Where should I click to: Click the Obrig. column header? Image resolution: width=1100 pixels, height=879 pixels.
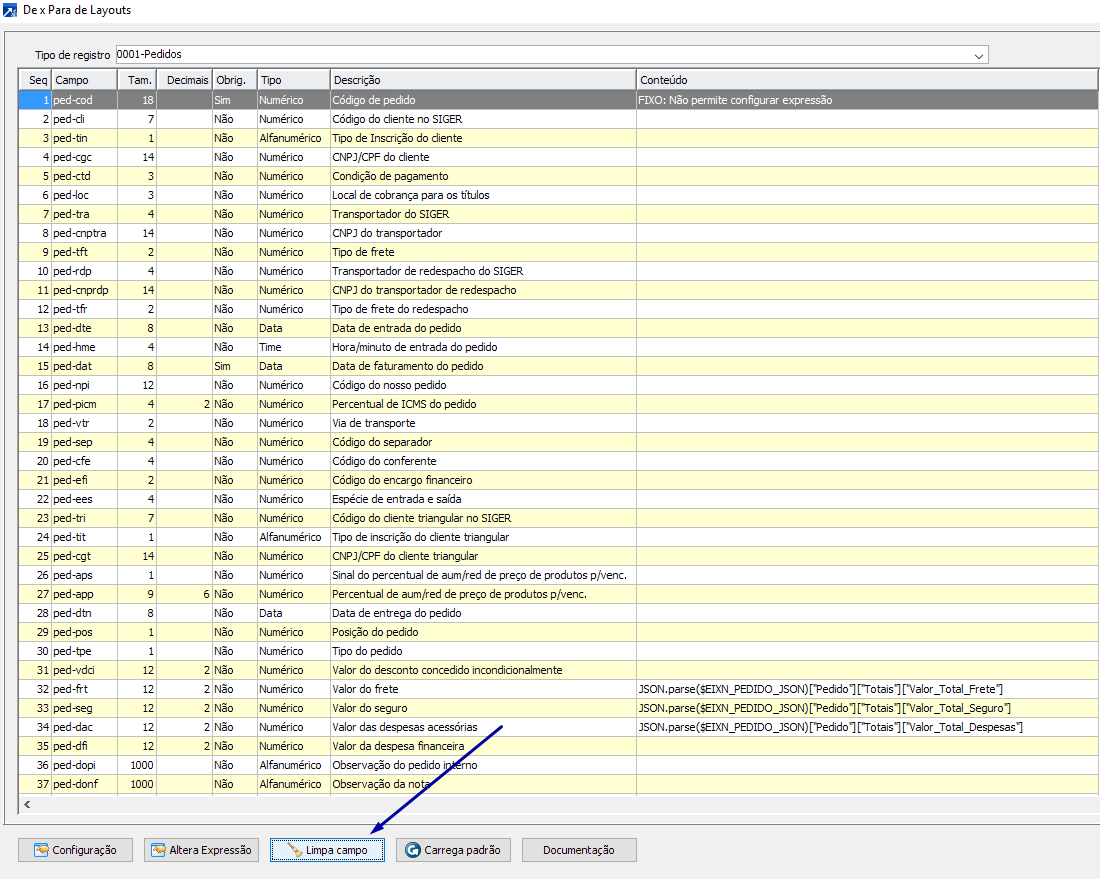pyautogui.click(x=234, y=80)
